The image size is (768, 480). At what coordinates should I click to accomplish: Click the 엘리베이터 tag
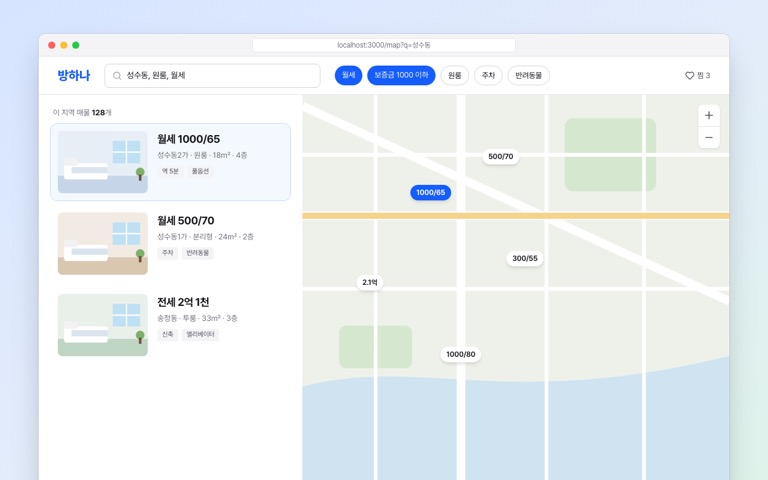coord(200,335)
